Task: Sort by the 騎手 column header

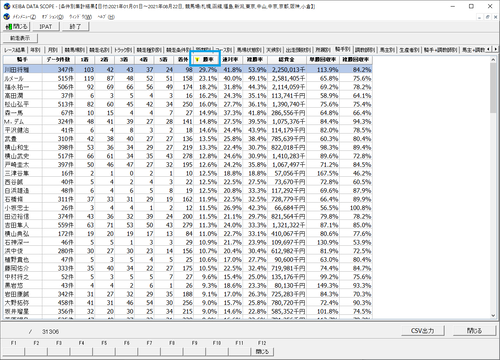Action: 23,60
